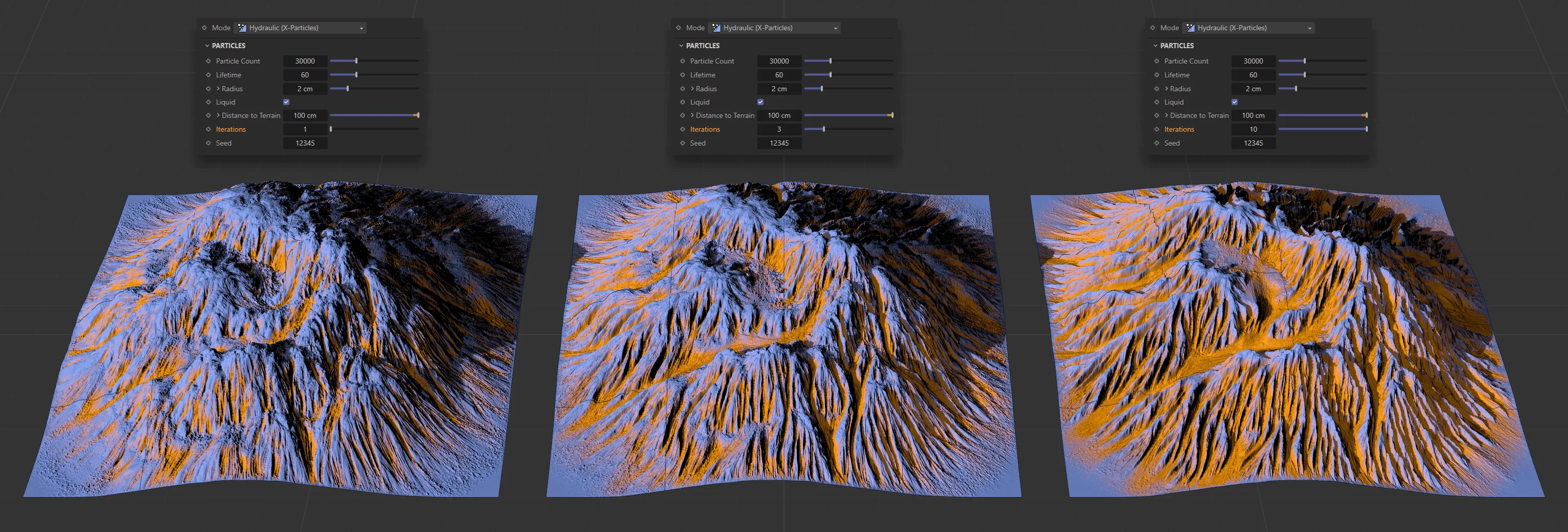Viewport: 1568px width, 532px height.
Task: Toggle the Liquid checkbox in the right panel
Action: [1235, 102]
